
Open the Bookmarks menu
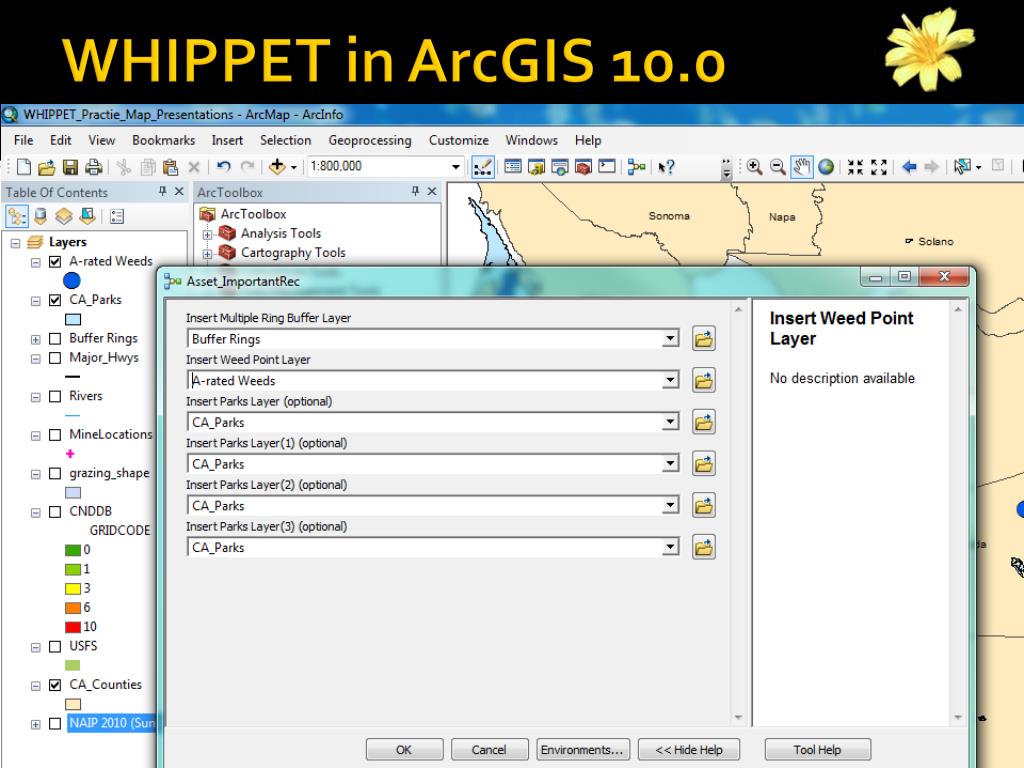coord(163,140)
